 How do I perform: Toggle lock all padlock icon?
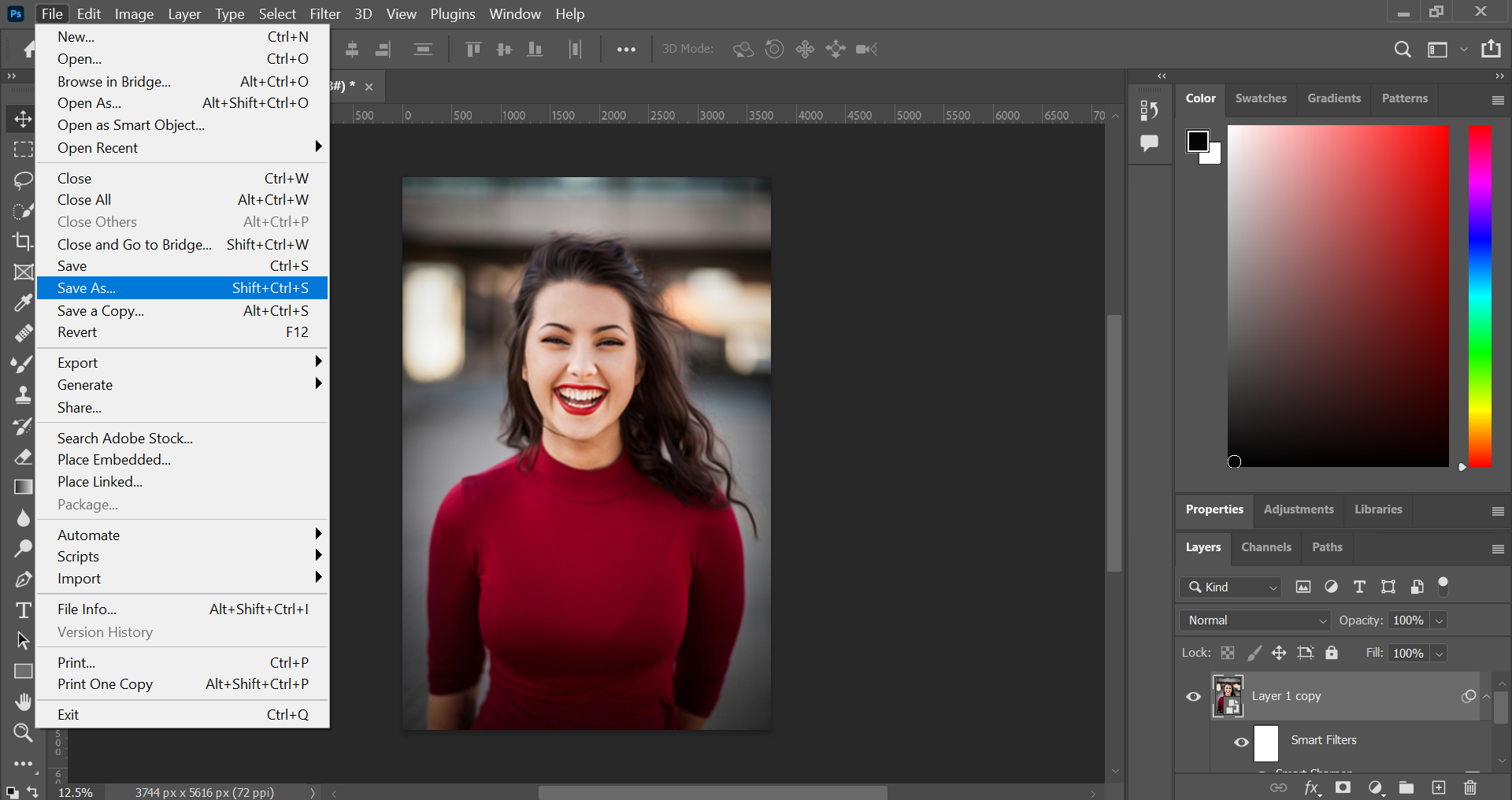pos(1332,653)
